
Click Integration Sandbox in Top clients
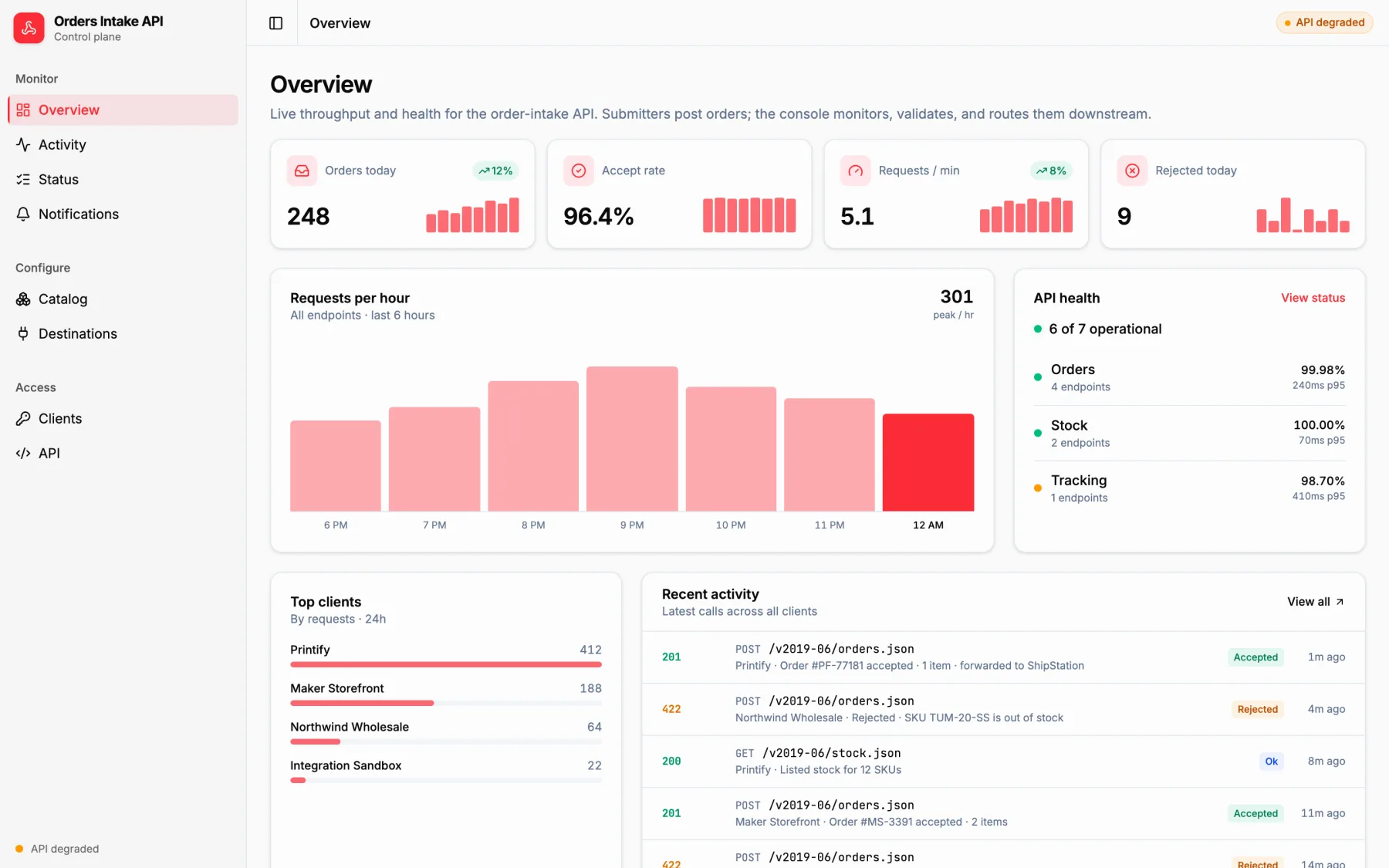pos(346,765)
